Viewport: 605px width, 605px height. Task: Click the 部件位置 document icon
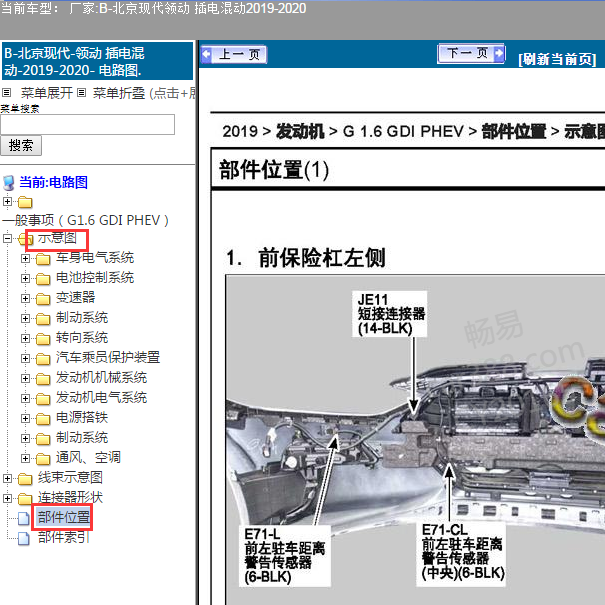(x=24, y=519)
